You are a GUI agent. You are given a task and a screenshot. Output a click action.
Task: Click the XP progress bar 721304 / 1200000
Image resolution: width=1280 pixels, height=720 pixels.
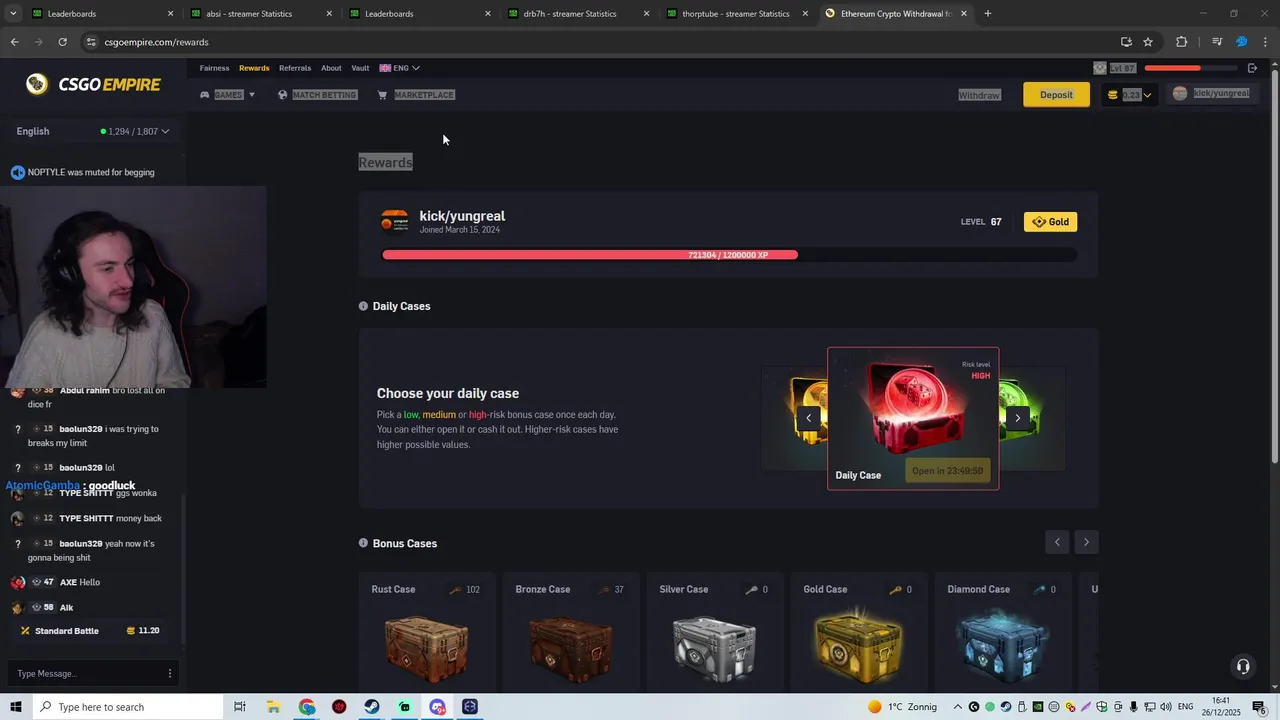point(728,255)
